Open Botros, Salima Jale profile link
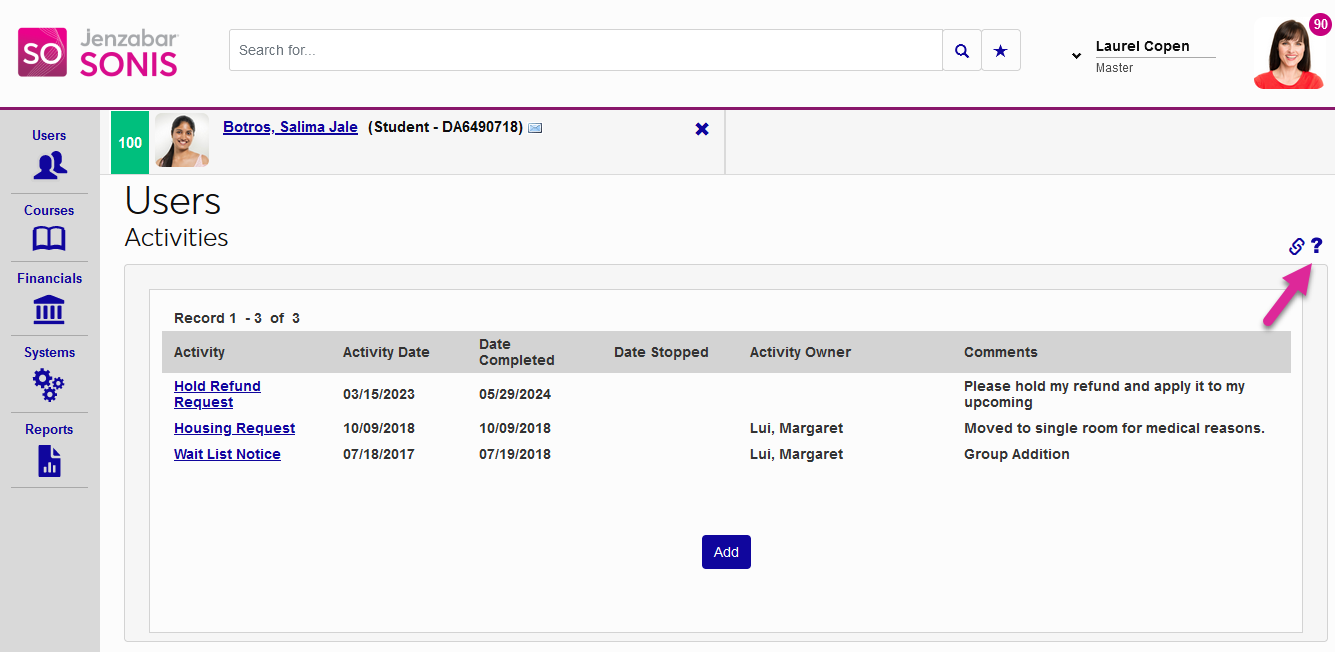1335x652 pixels. click(x=290, y=127)
